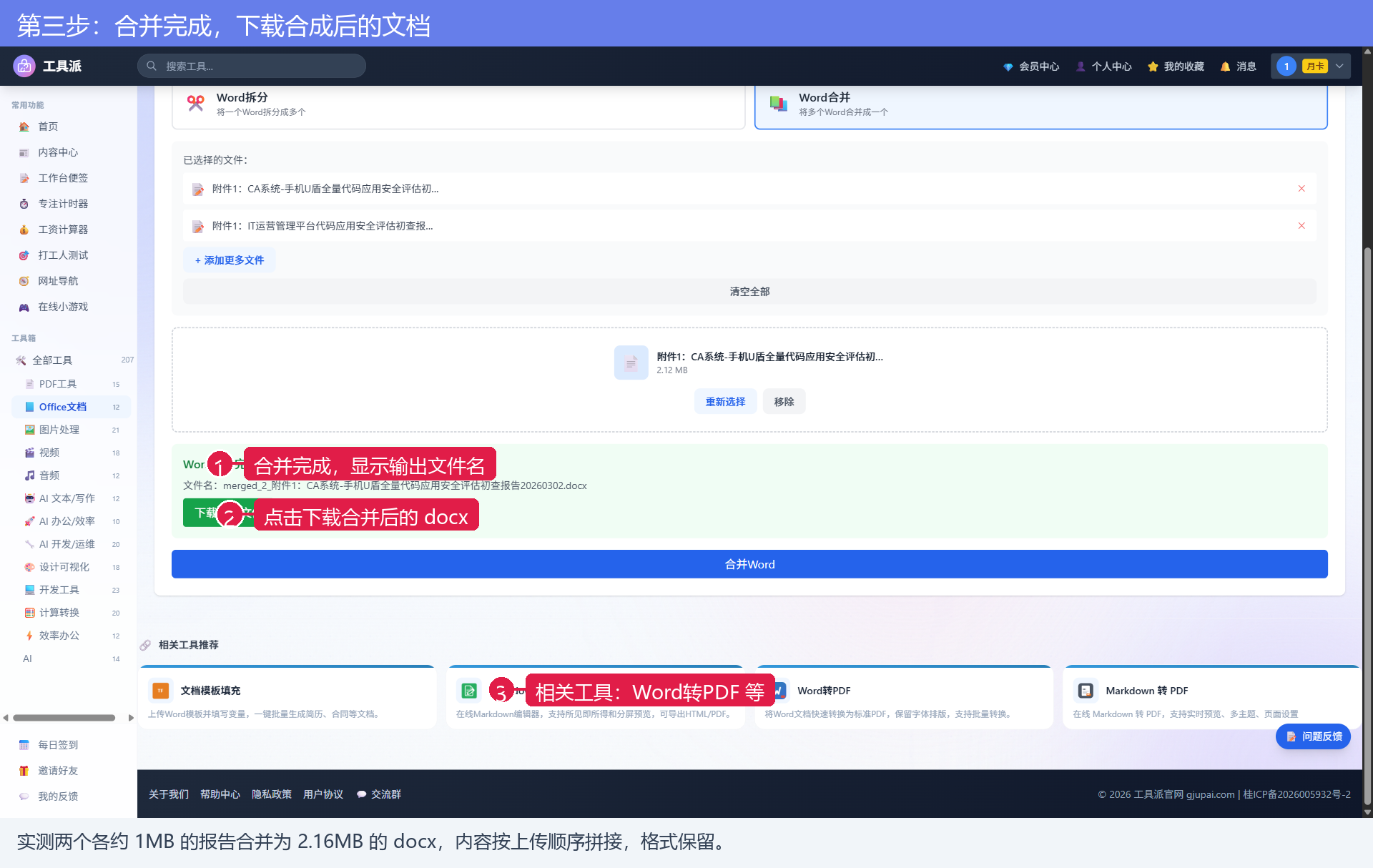Open 个人中心 in the top bar
Screen dimensions: 1373x868
(1104, 66)
